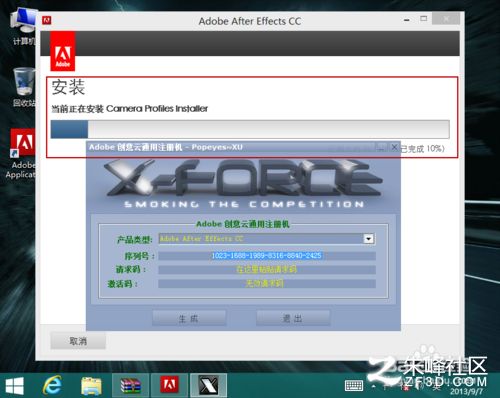Click the Generate (生成) button

(189, 318)
